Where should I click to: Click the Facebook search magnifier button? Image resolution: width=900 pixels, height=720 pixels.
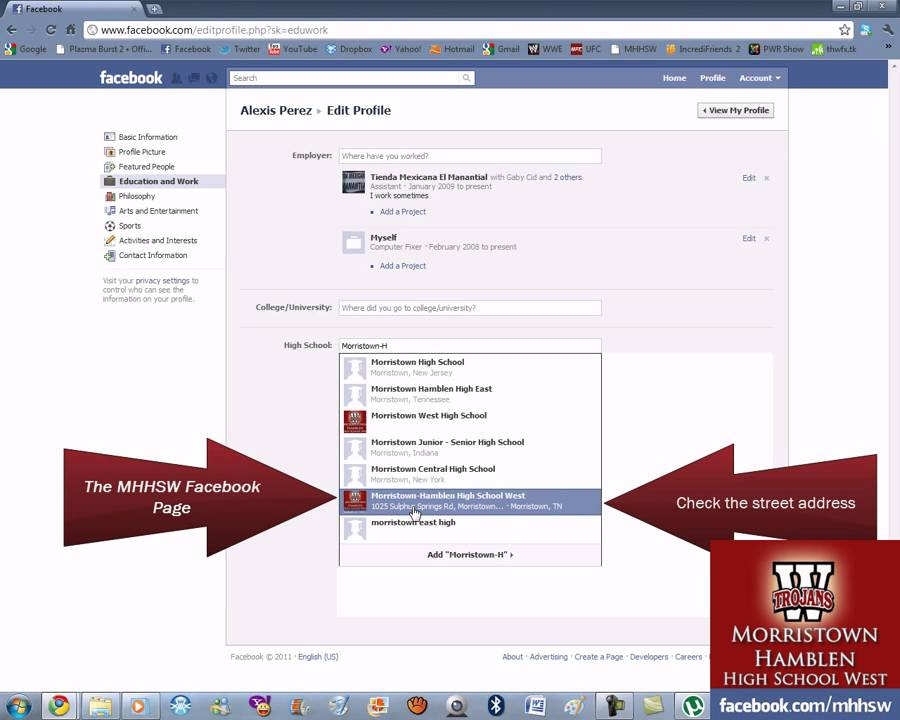click(467, 78)
